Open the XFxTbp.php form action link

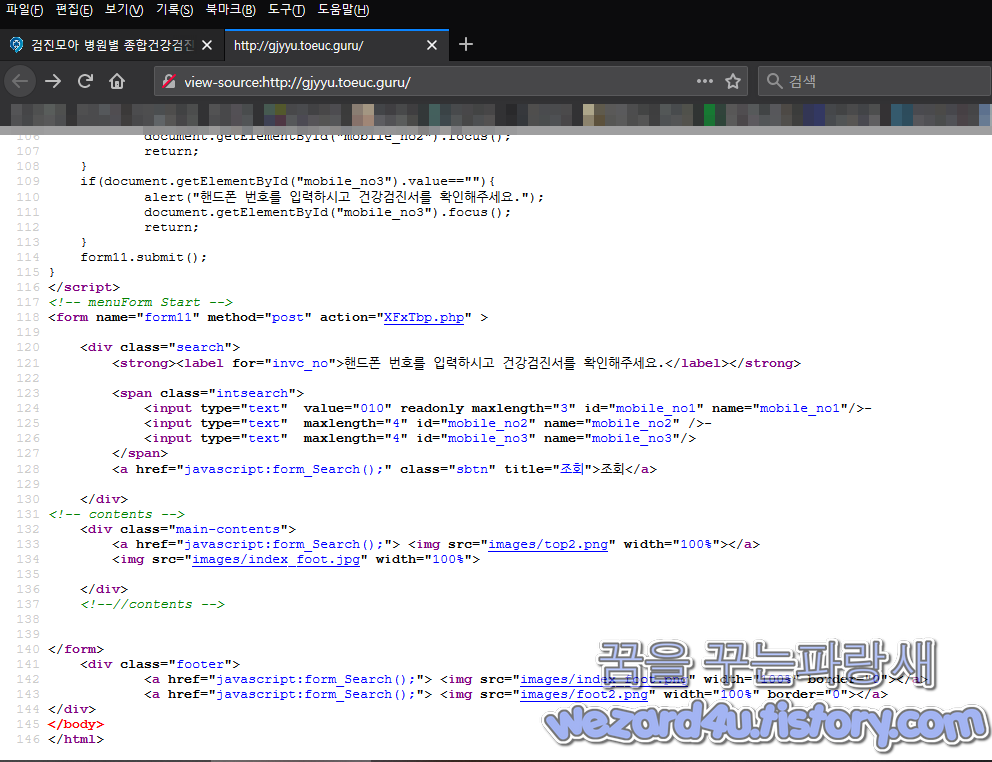click(424, 317)
